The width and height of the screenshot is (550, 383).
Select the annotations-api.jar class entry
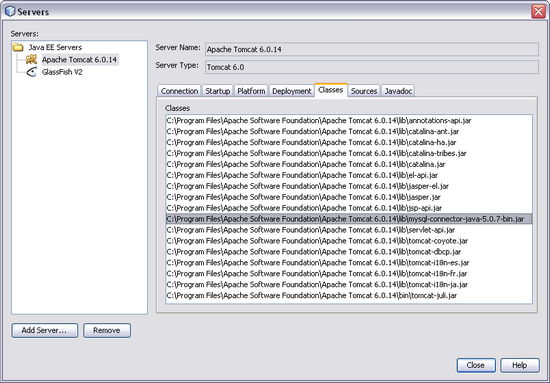[349, 121]
